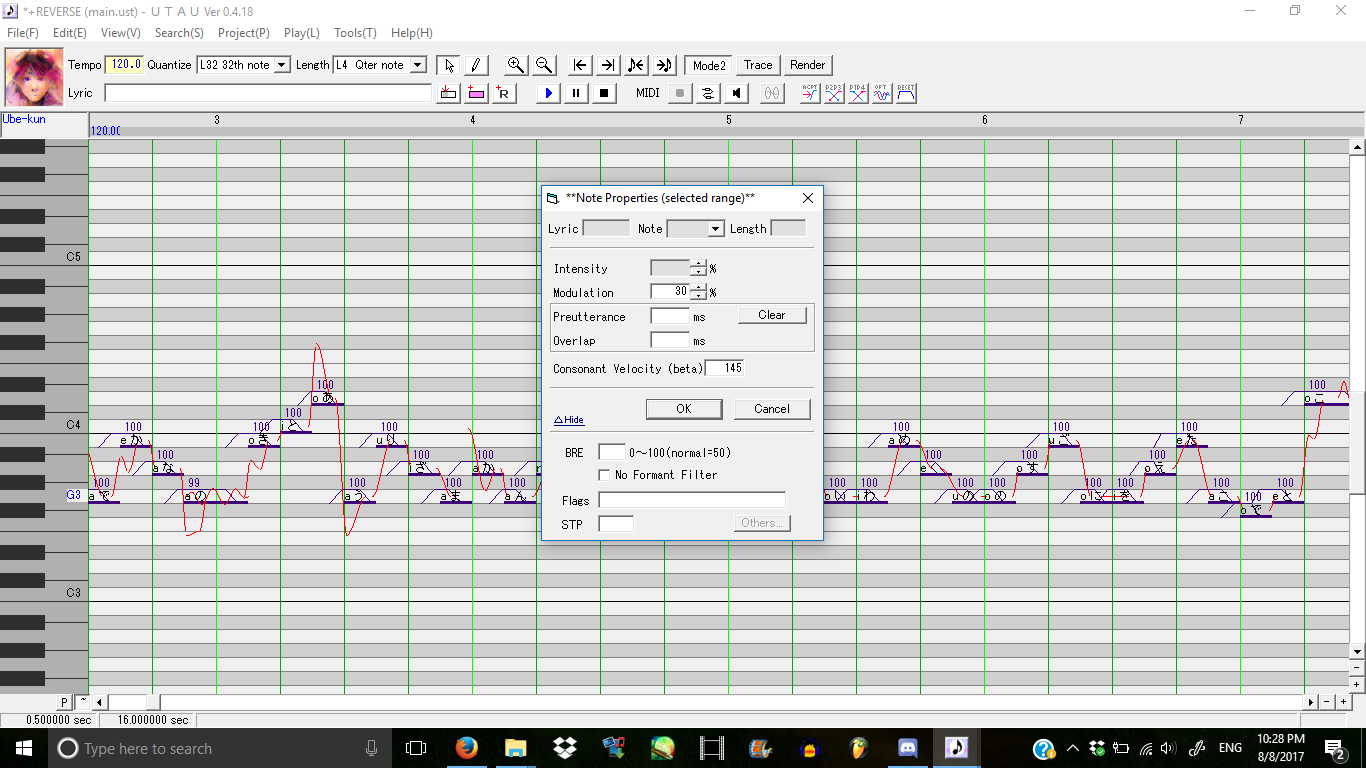1366x768 pixels.
Task: Insert a rest with the R icon
Action: click(x=504, y=93)
